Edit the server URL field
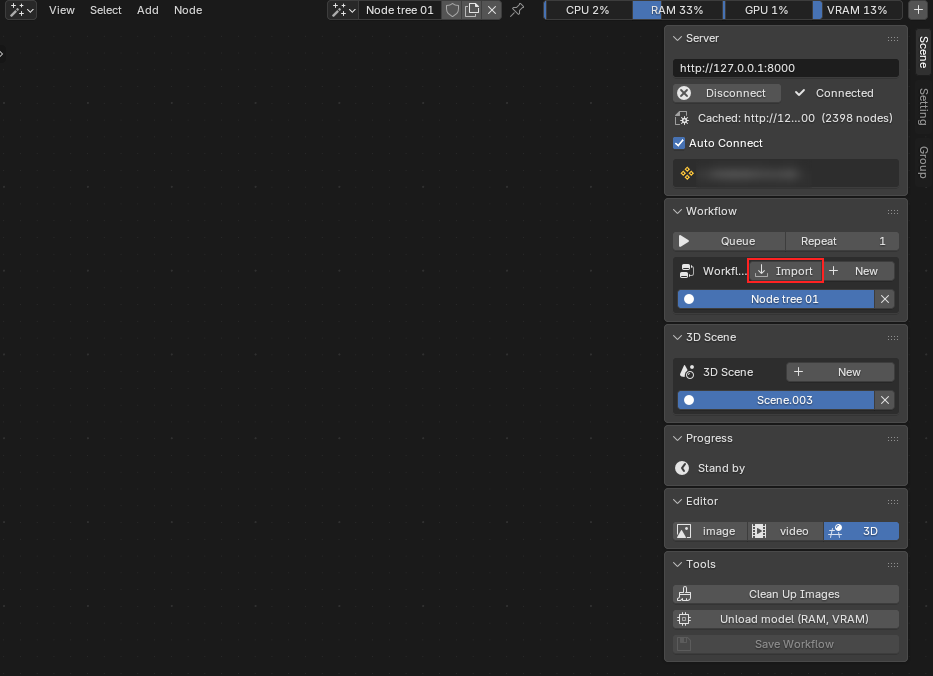 click(x=785, y=68)
